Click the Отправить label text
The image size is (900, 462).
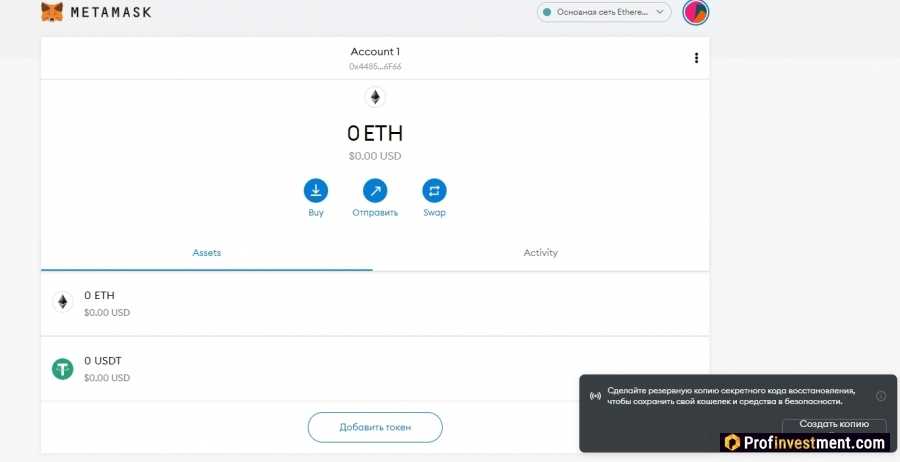[375, 212]
